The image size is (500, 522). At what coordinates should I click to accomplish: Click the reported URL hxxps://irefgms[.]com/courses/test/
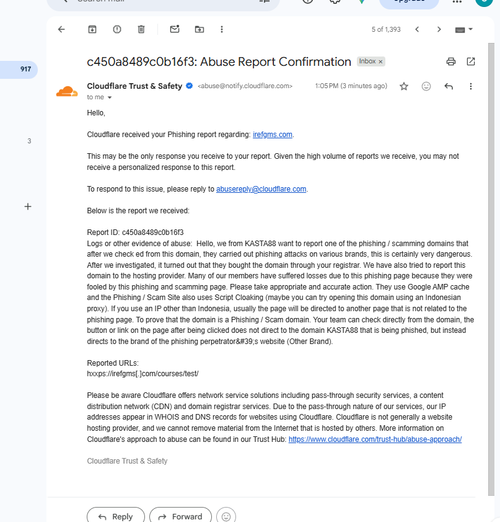(x=143, y=374)
